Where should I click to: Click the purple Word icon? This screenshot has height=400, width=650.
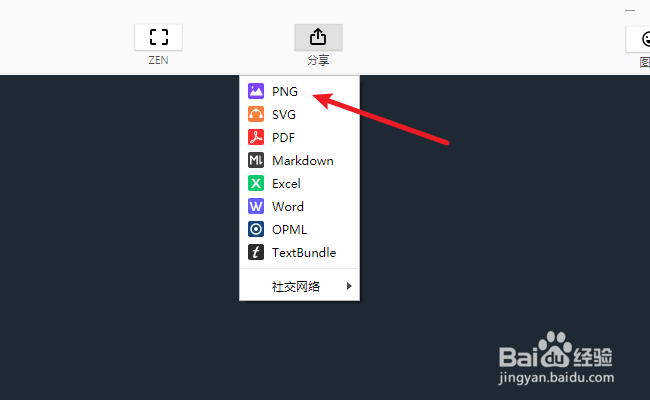coord(256,206)
